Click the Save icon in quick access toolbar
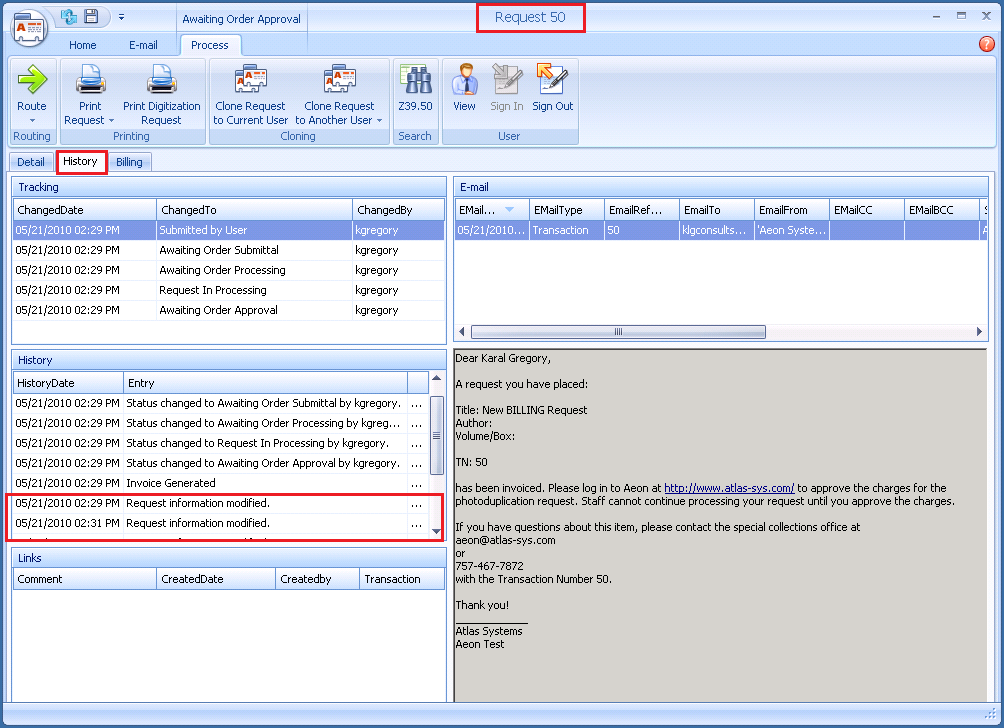Viewport: 1004px width, 728px height. pyautogui.click(x=90, y=15)
